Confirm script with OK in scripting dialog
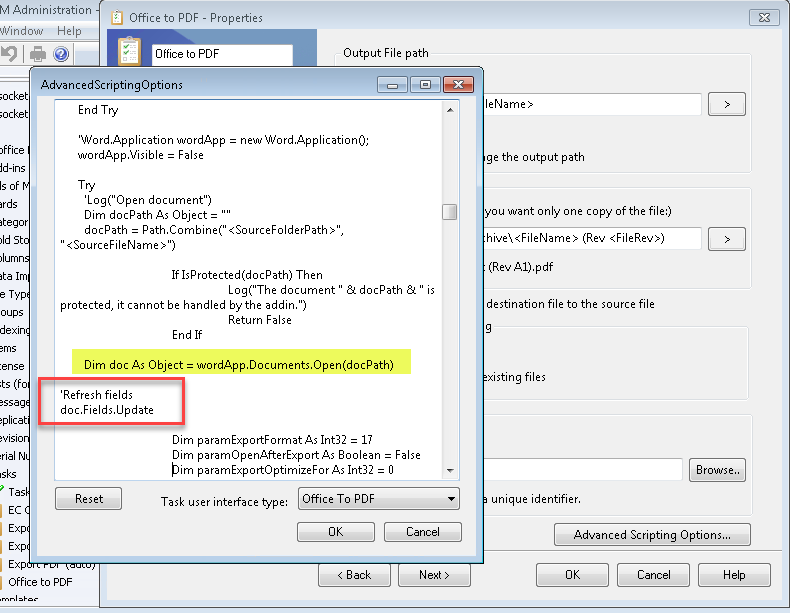 click(336, 532)
